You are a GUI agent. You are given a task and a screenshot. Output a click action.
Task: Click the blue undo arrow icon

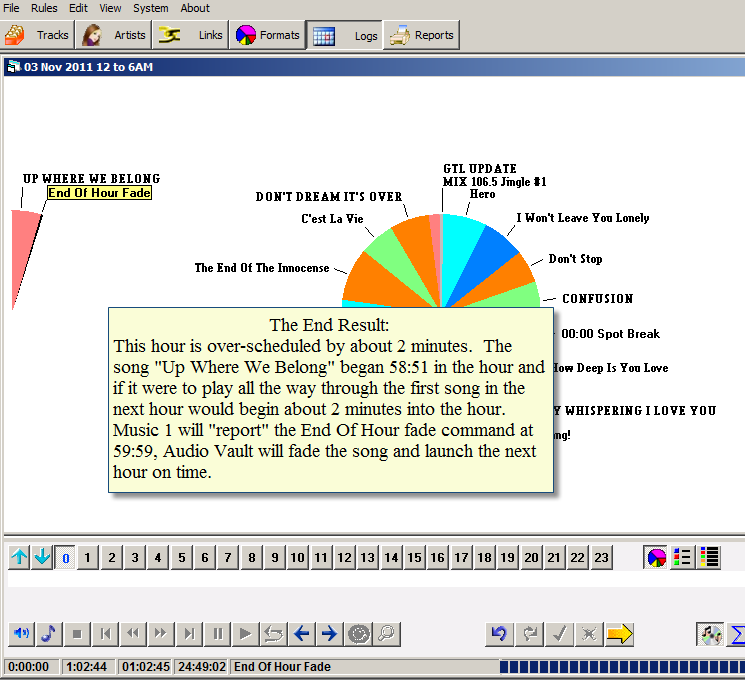tap(499, 634)
